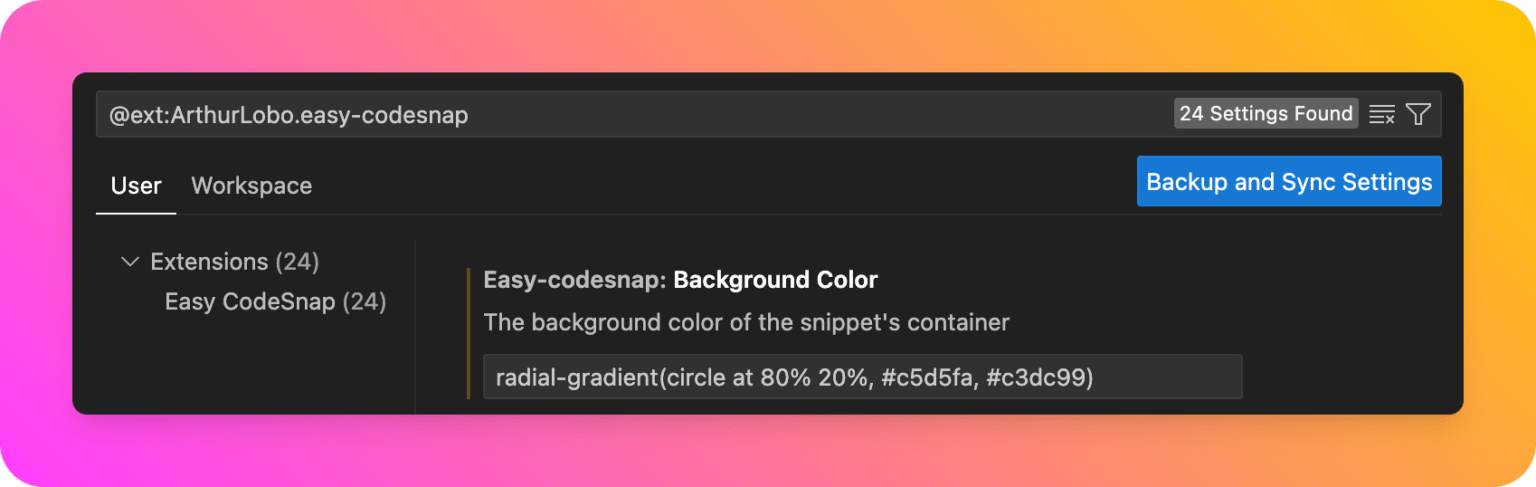
Task: Clear the settings search input icon
Action: 1382,114
